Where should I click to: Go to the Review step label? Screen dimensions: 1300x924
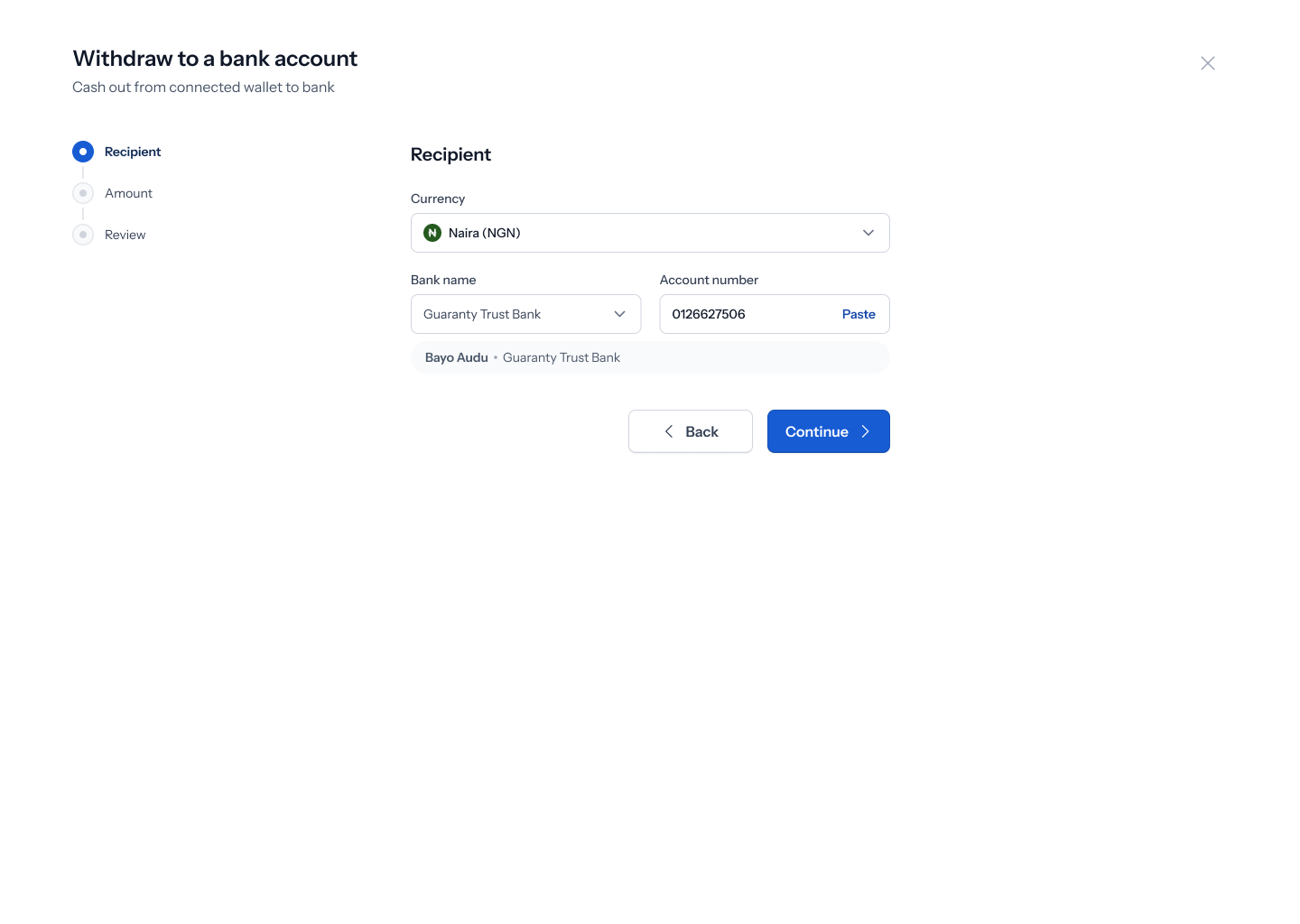pos(125,235)
